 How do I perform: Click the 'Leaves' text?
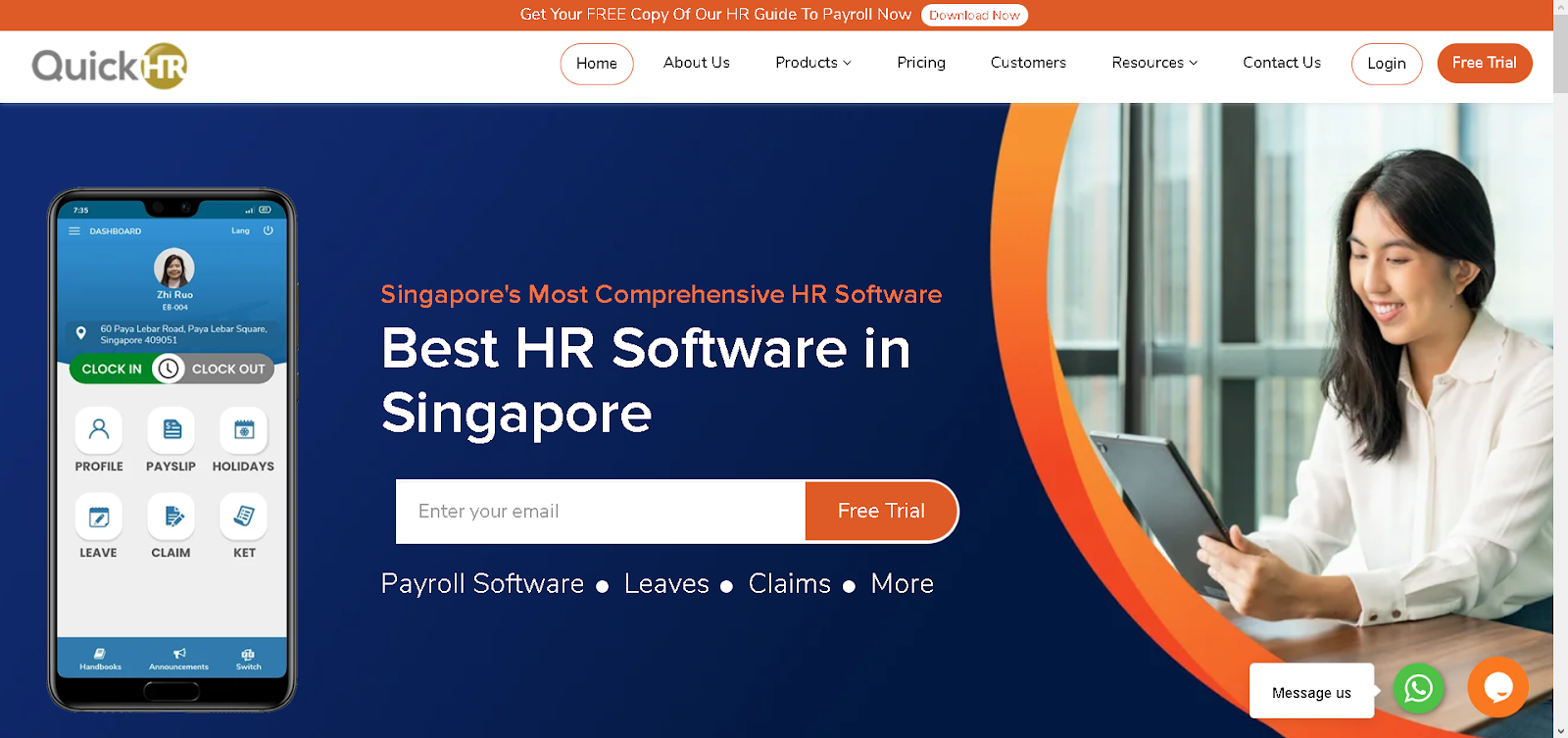pos(666,584)
